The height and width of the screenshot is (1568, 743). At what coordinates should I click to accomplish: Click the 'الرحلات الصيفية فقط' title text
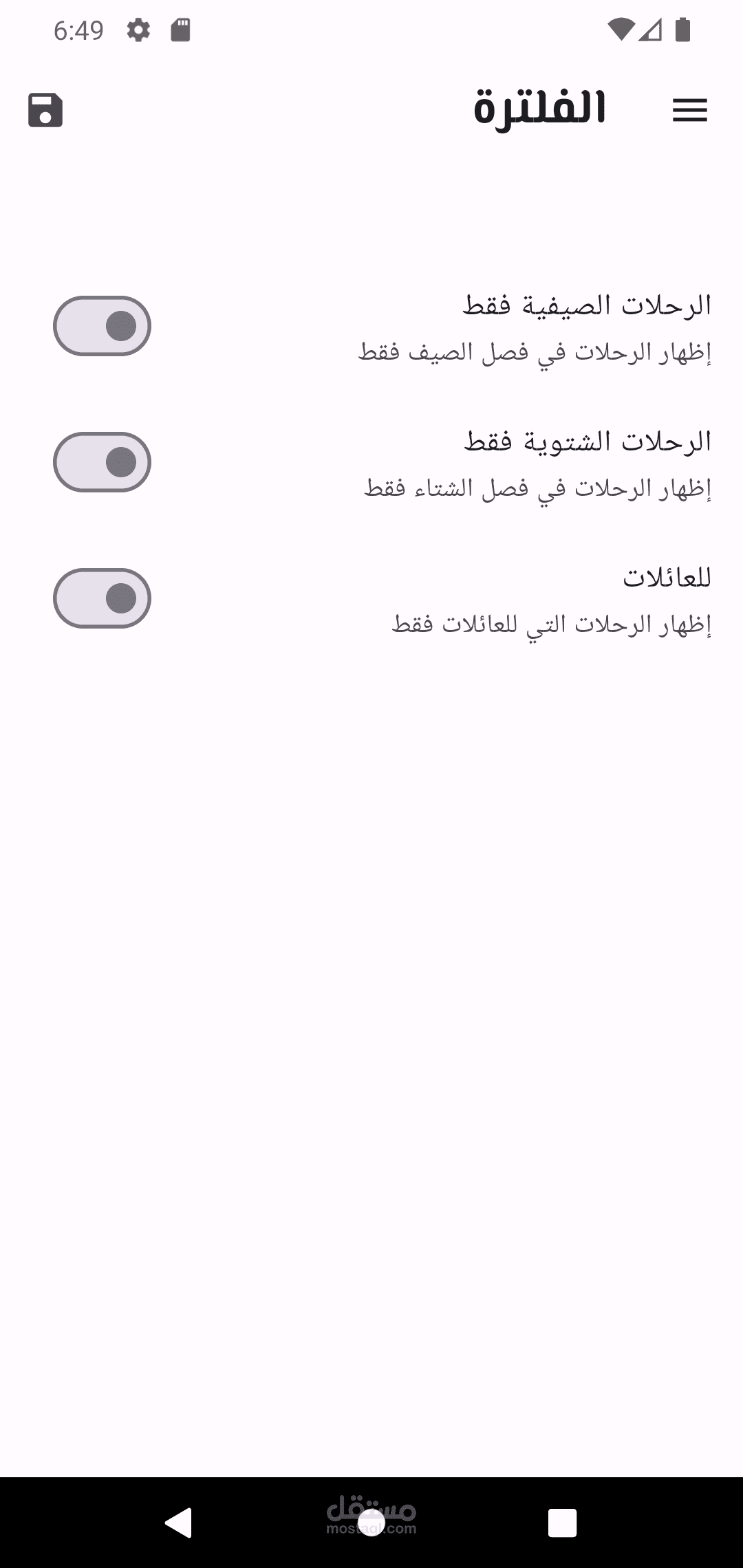587,305
